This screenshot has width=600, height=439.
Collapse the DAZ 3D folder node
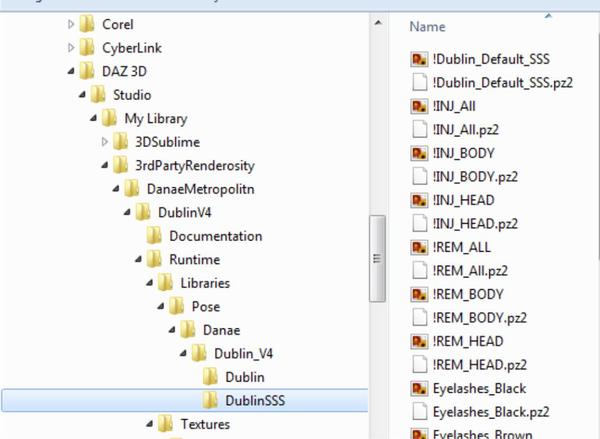pyautogui.click(x=71, y=71)
